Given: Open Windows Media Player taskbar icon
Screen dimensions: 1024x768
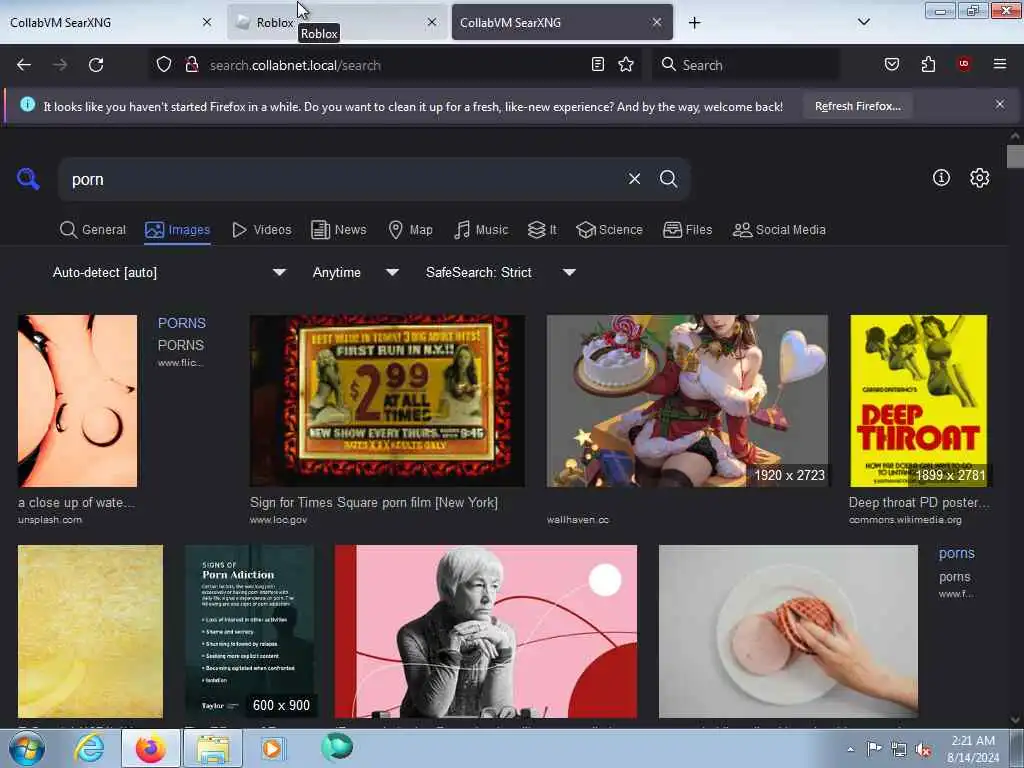Looking at the screenshot, I should [x=272, y=748].
